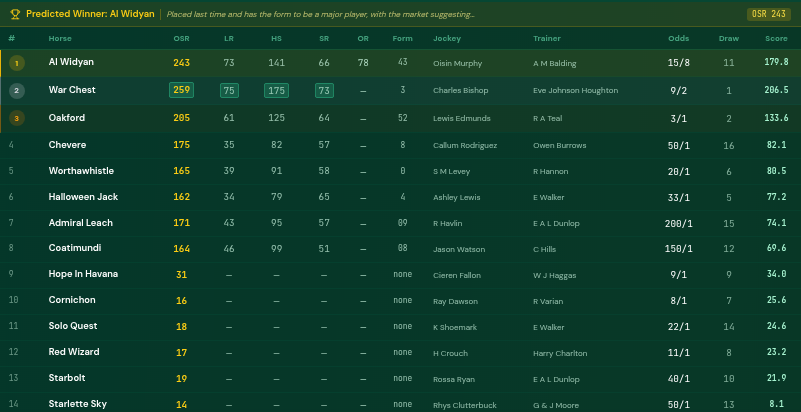
Task: Sort table by Horse column header
Action: pyautogui.click(x=60, y=38)
